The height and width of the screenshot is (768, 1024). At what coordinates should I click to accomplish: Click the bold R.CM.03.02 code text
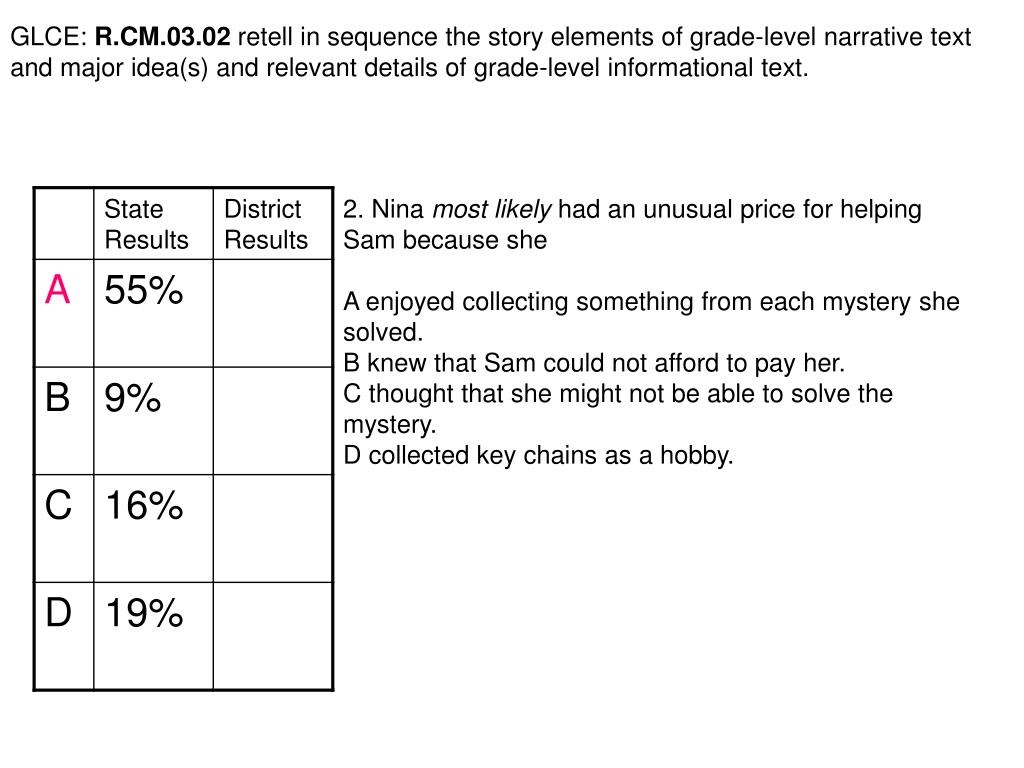click(163, 37)
